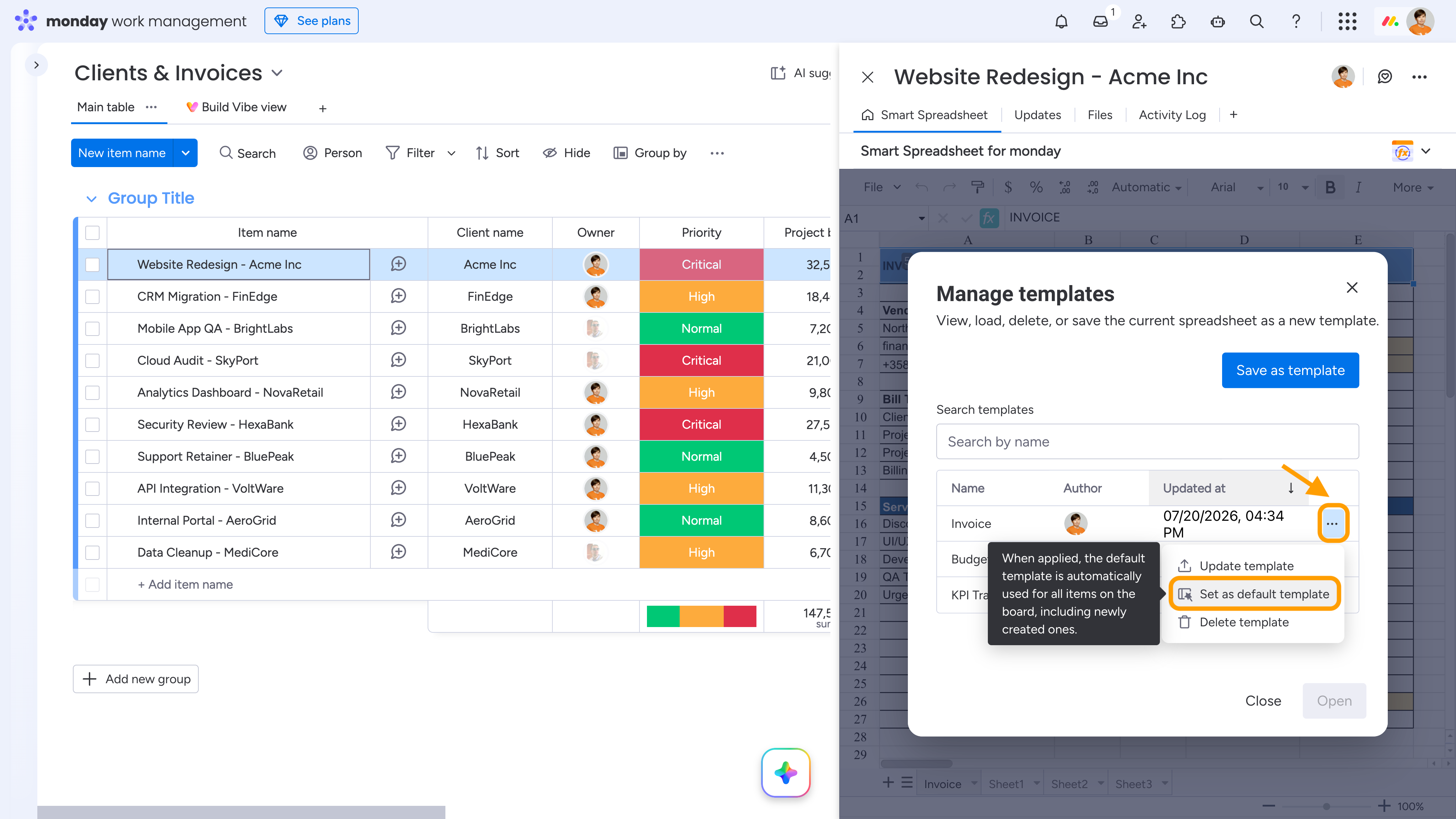Image resolution: width=1456 pixels, height=819 pixels.
Task: Open the item panel more options menu
Action: click(x=1419, y=77)
